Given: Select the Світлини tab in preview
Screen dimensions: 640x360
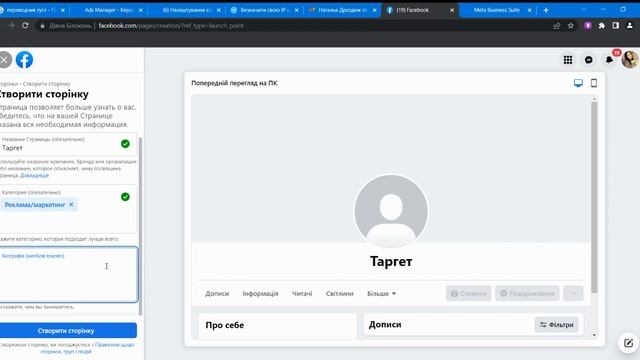Looking at the screenshot, I should 340,293.
